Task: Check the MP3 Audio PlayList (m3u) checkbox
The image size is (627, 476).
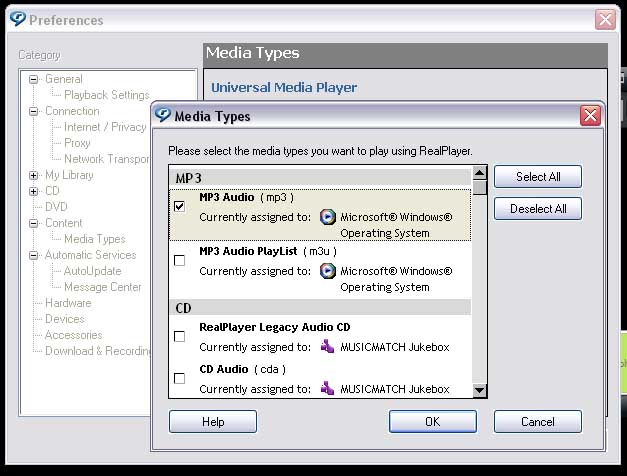Action: tap(180, 260)
